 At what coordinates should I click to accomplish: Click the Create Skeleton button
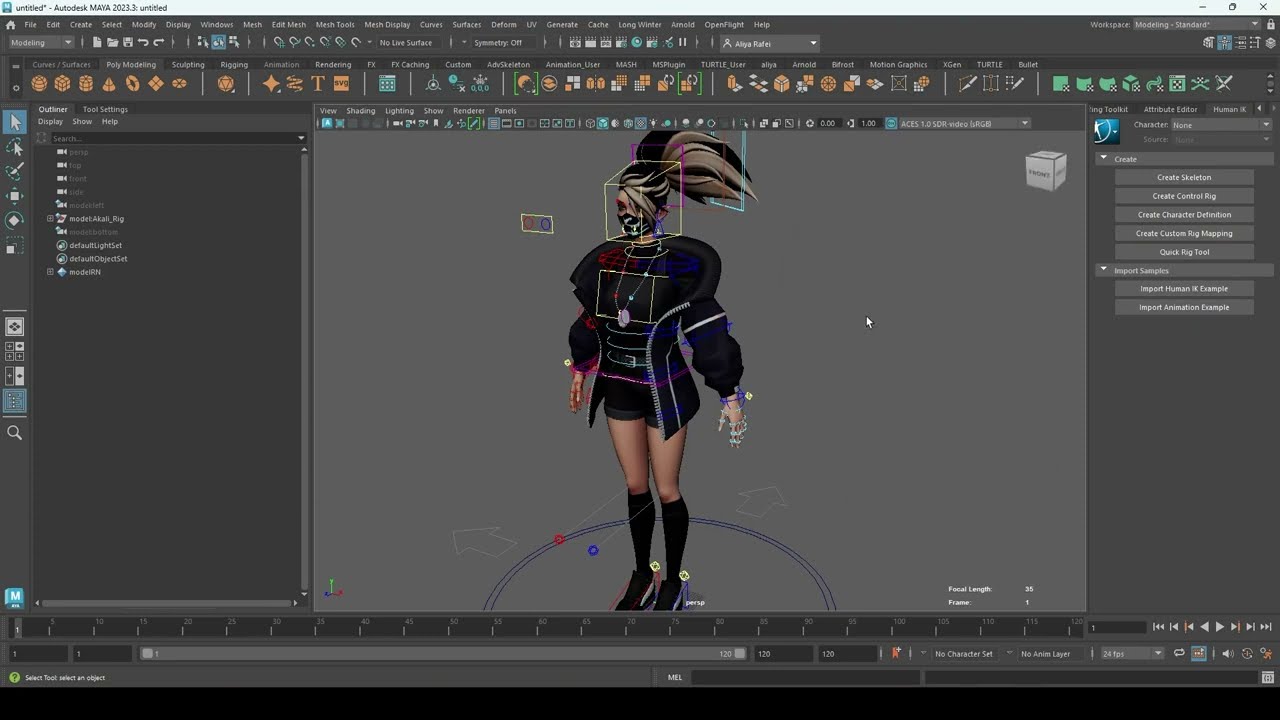click(x=1184, y=177)
